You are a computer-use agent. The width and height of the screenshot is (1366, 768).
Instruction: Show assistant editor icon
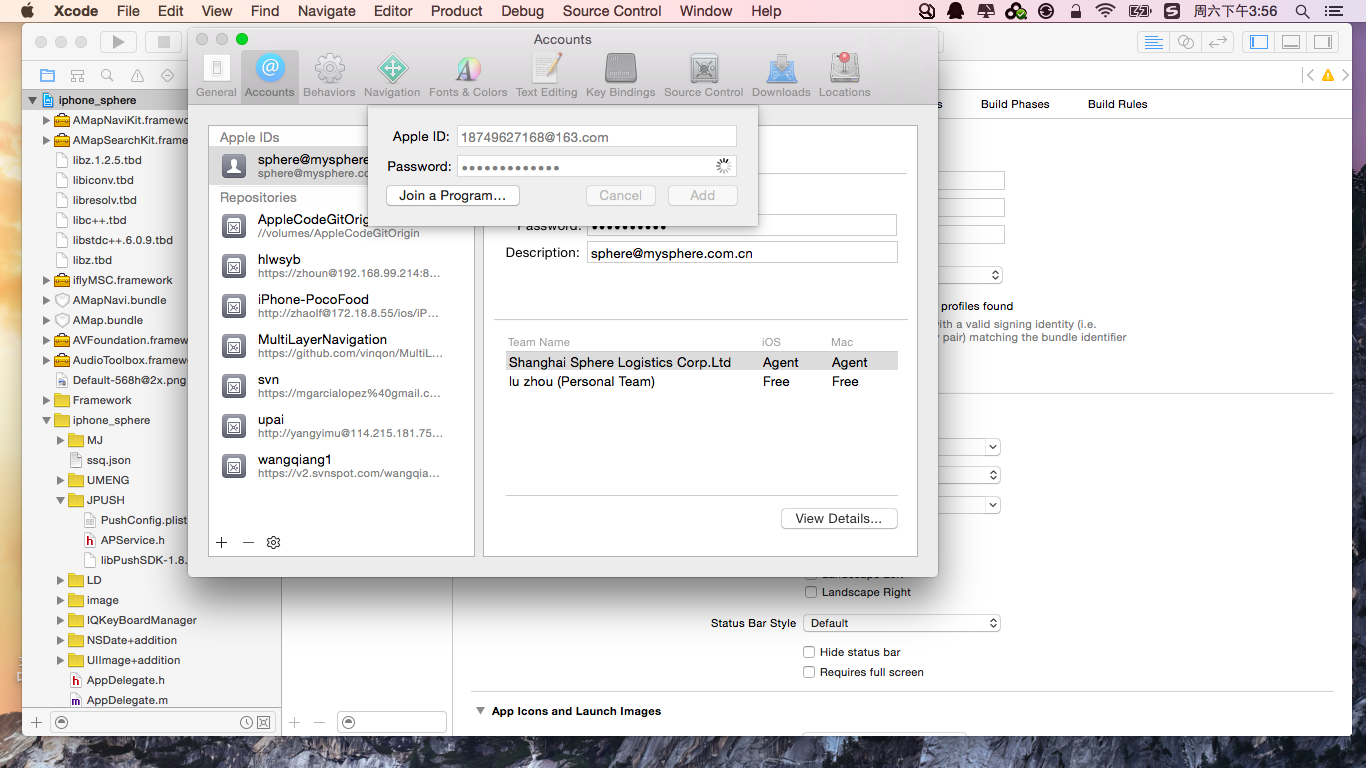(x=1186, y=42)
